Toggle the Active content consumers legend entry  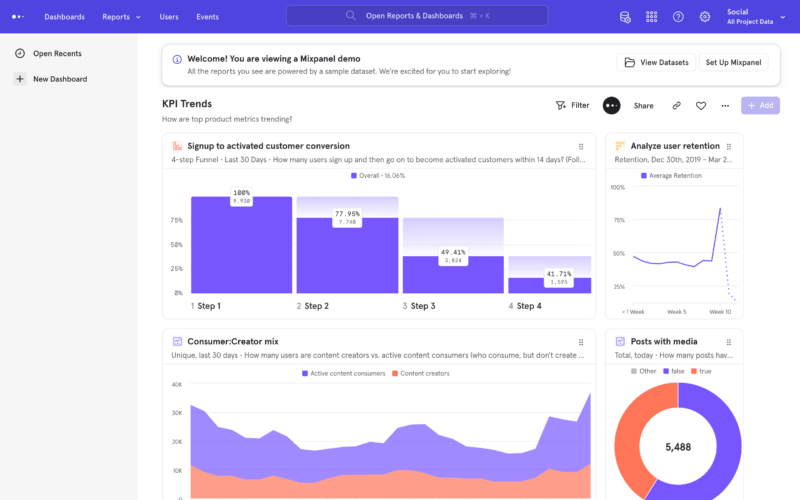[x=343, y=373]
